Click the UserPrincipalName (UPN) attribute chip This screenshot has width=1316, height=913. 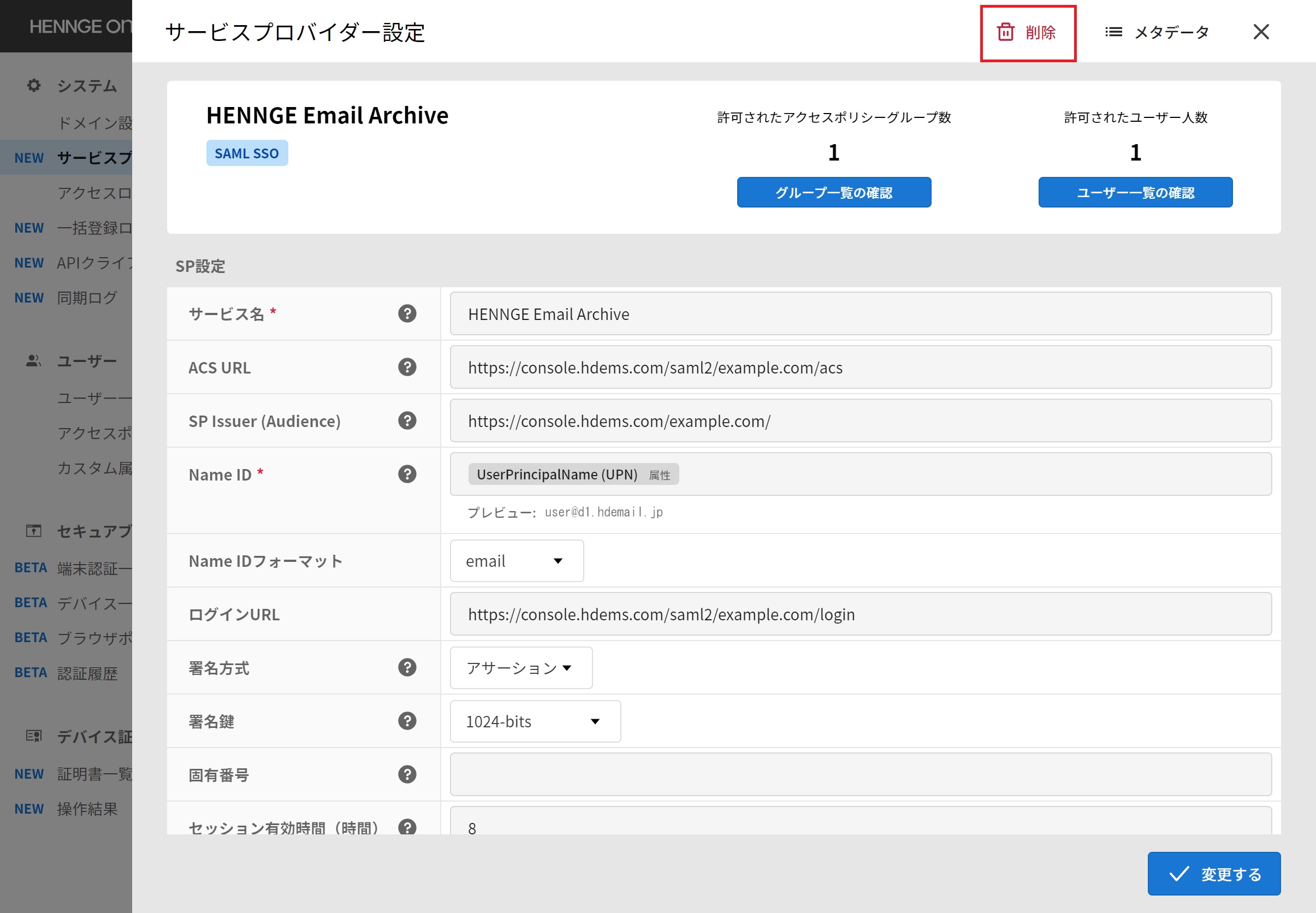[574, 474]
